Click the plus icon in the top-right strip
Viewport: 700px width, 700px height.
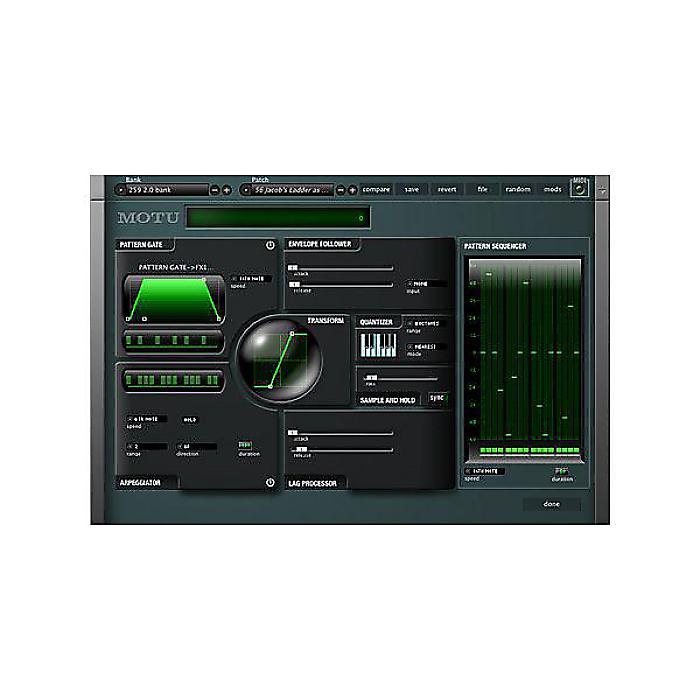[602, 190]
